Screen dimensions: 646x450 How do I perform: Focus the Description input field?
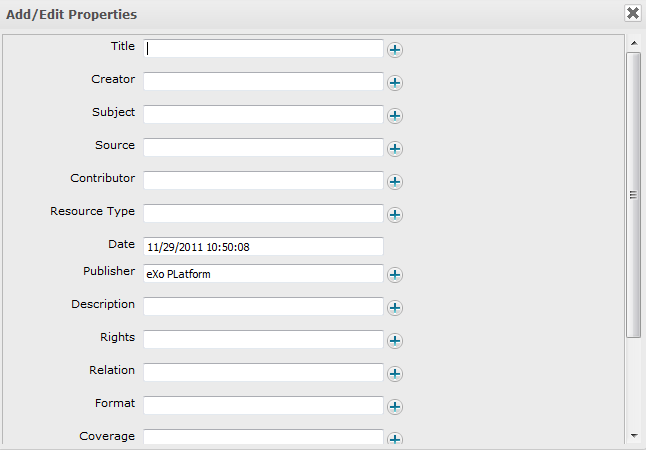(263, 306)
